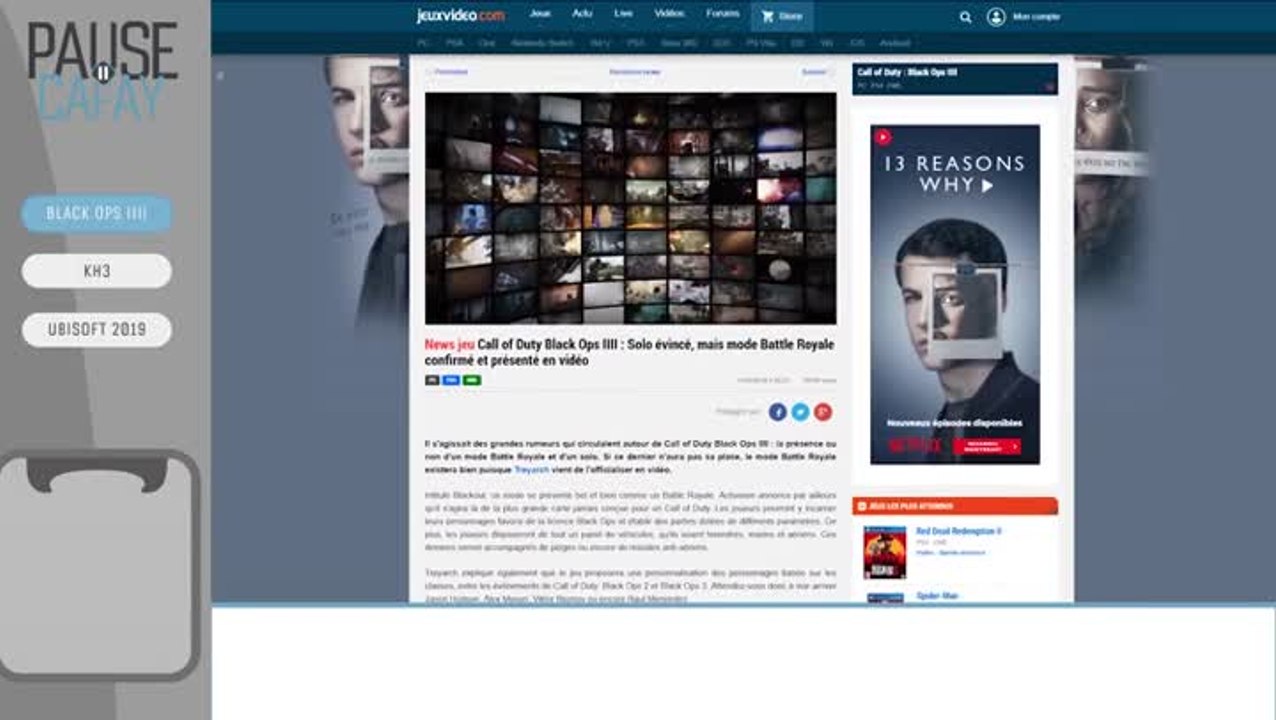Select the KH3 chapter button
1276x720 pixels.
tap(97, 271)
